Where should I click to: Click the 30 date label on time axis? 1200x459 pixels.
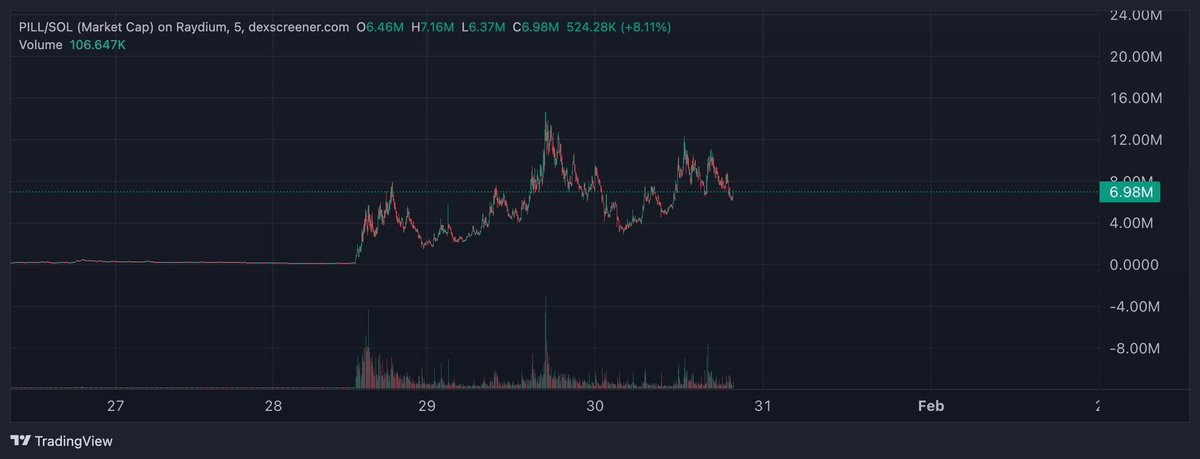pos(595,406)
